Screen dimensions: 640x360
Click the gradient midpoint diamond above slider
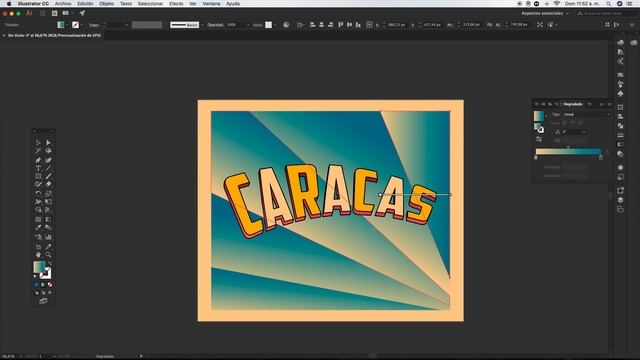click(568, 147)
